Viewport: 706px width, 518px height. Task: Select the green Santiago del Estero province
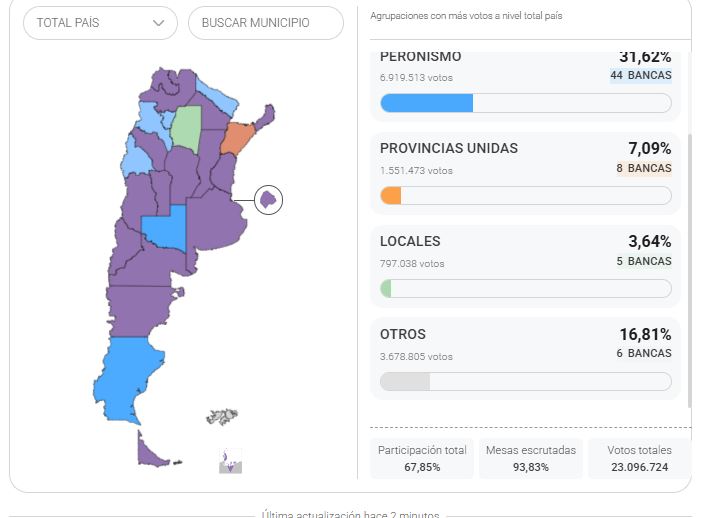tap(186, 128)
